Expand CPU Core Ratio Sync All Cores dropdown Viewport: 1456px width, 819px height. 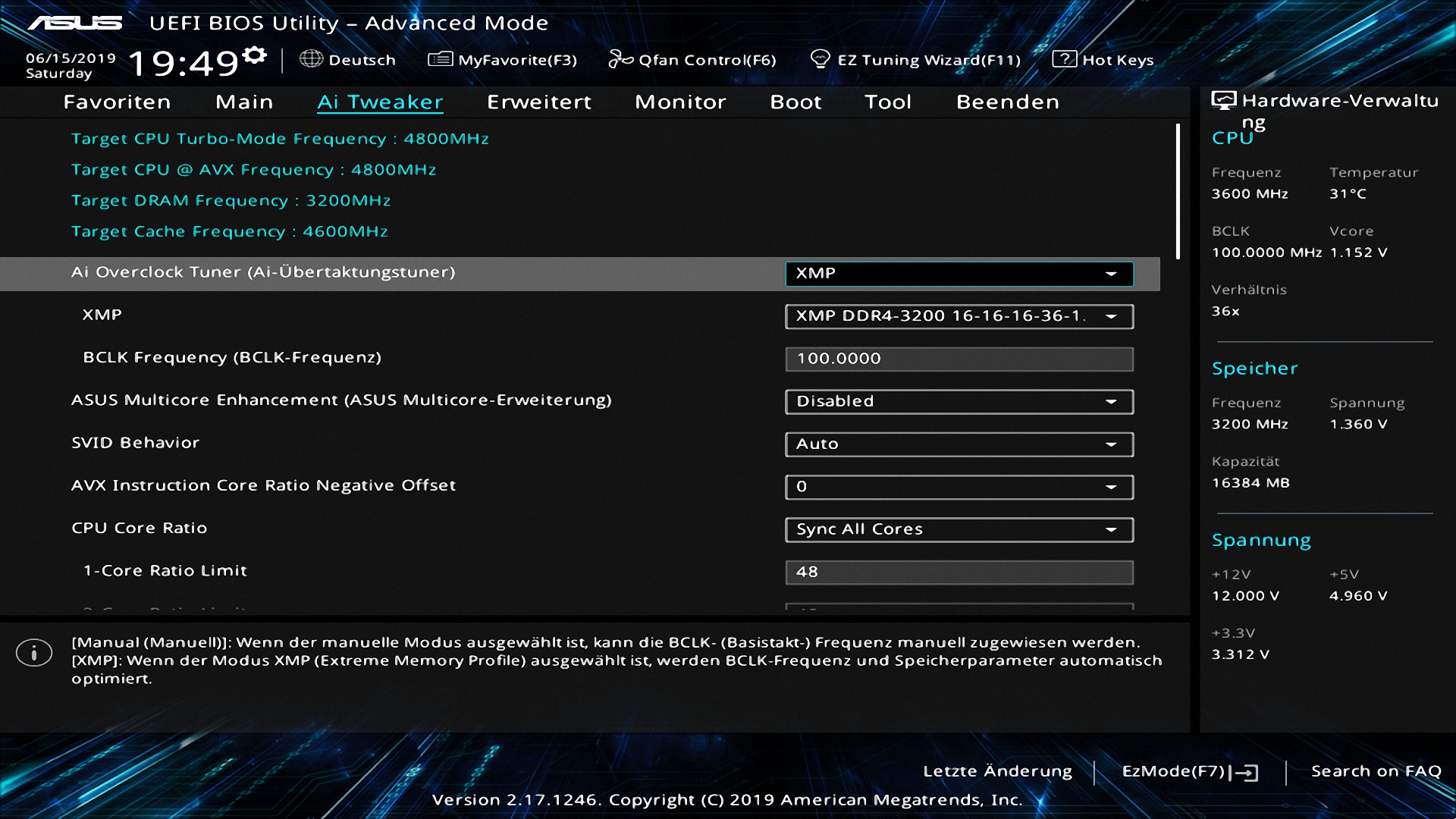coord(959,529)
